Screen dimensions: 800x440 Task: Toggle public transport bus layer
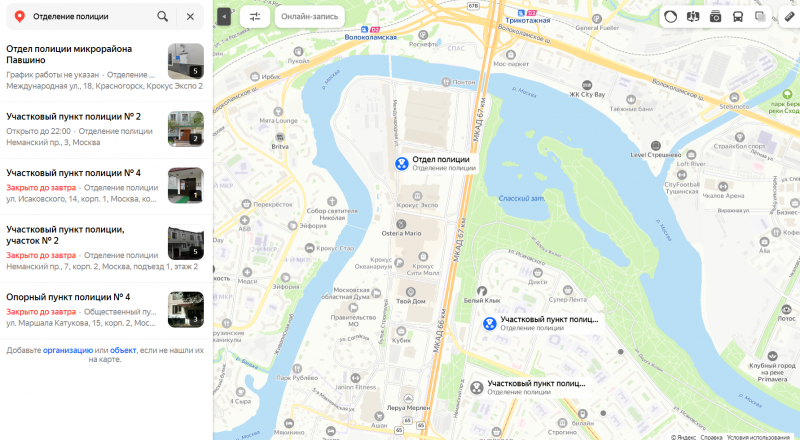click(738, 16)
